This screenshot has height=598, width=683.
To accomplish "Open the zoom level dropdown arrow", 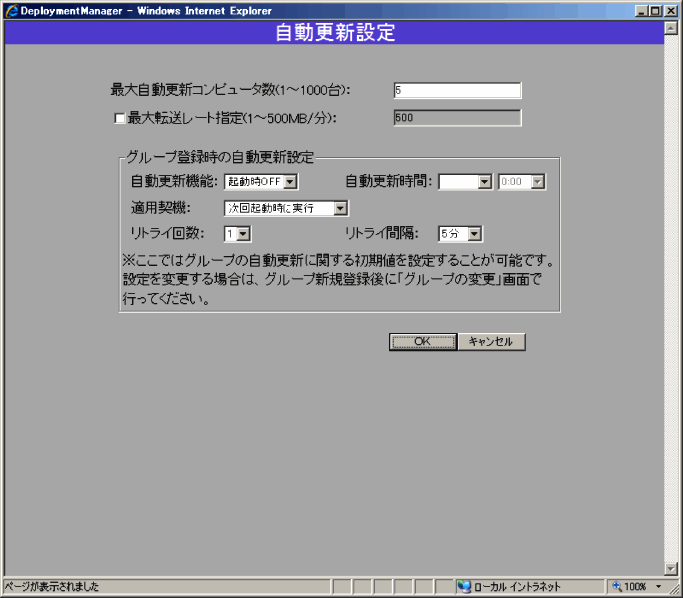I will [659, 587].
